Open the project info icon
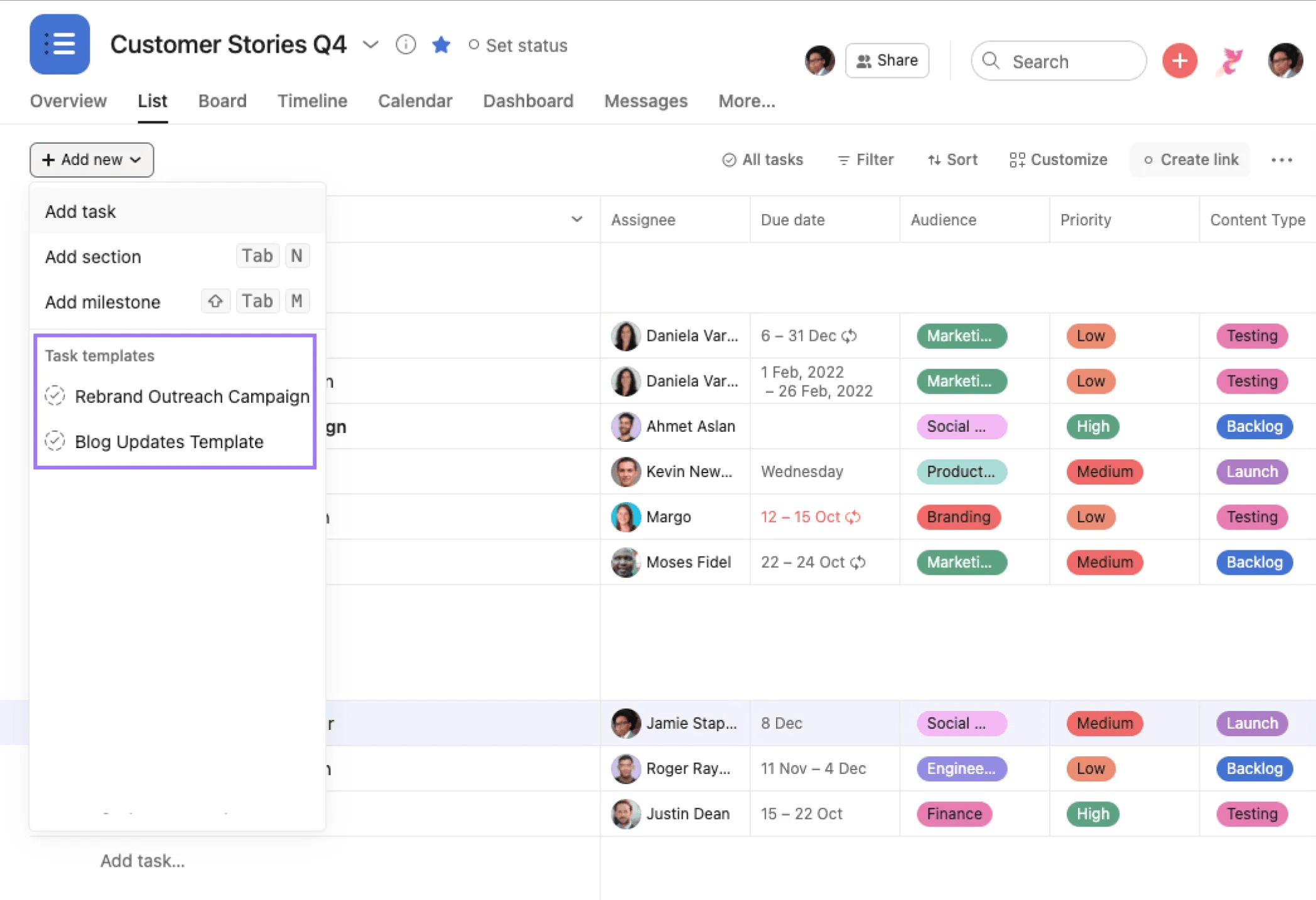The width and height of the screenshot is (1316, 900). 406,45
